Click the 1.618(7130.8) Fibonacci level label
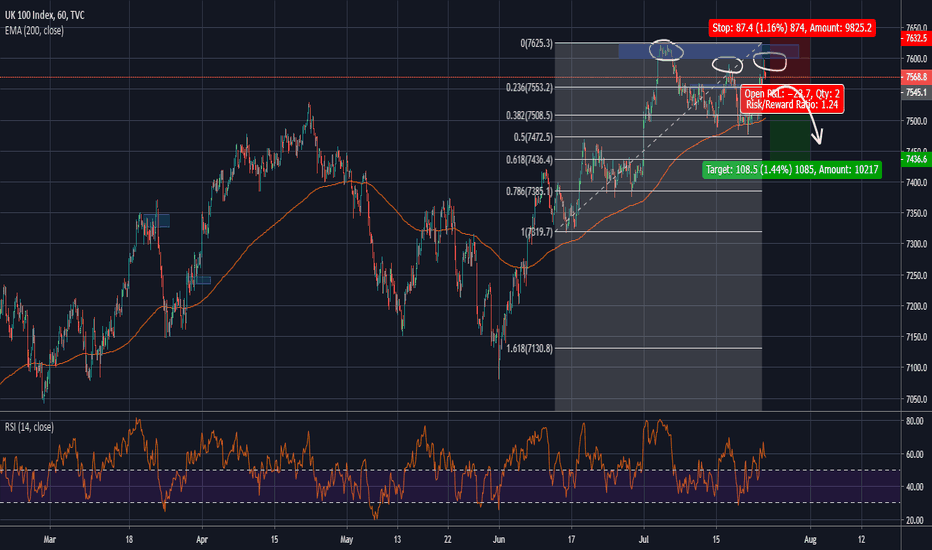The height and width of the screenshot is (550, 932). coord(529,348)
